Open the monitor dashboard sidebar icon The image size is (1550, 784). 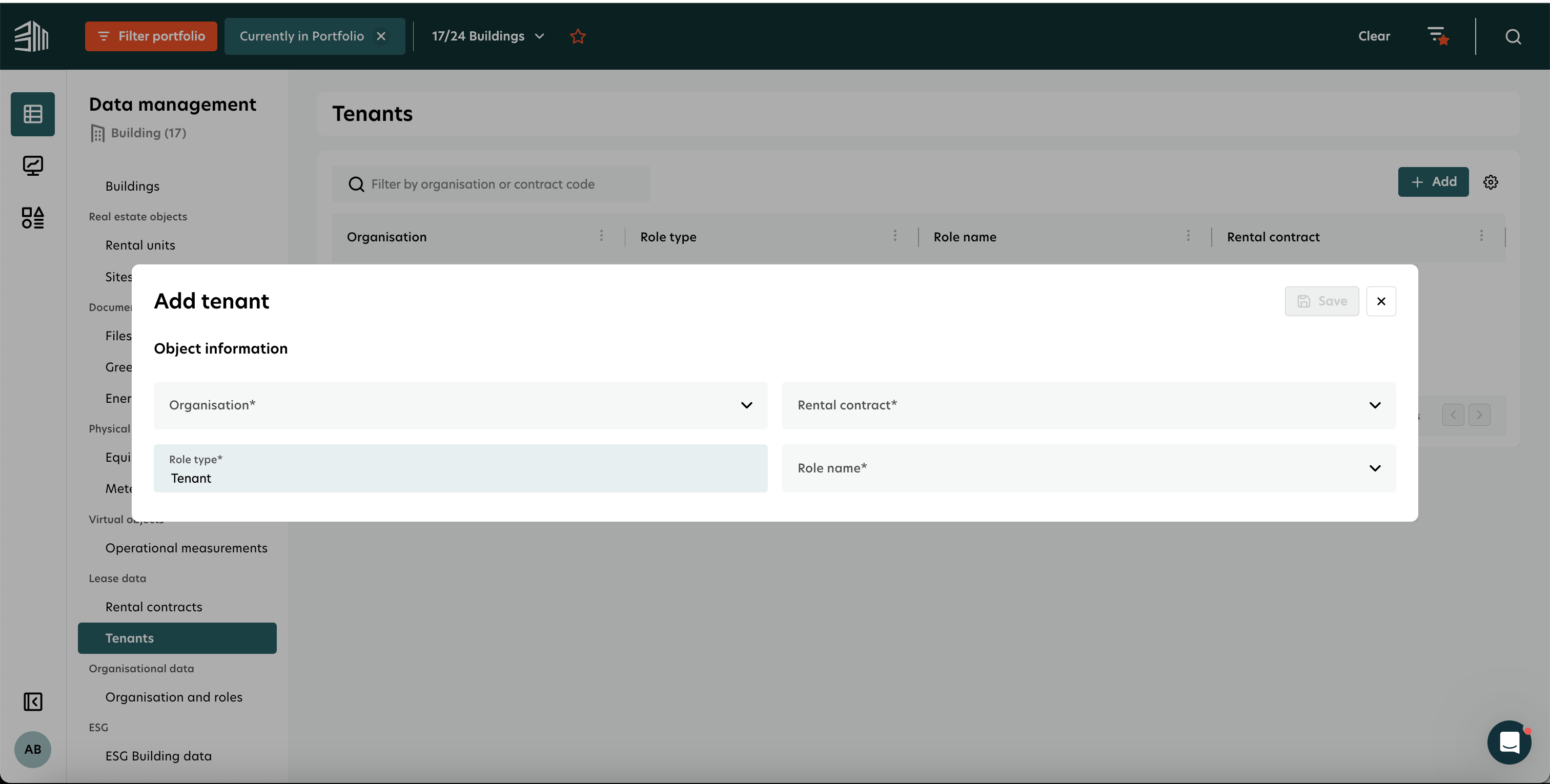tap(32, 166)
